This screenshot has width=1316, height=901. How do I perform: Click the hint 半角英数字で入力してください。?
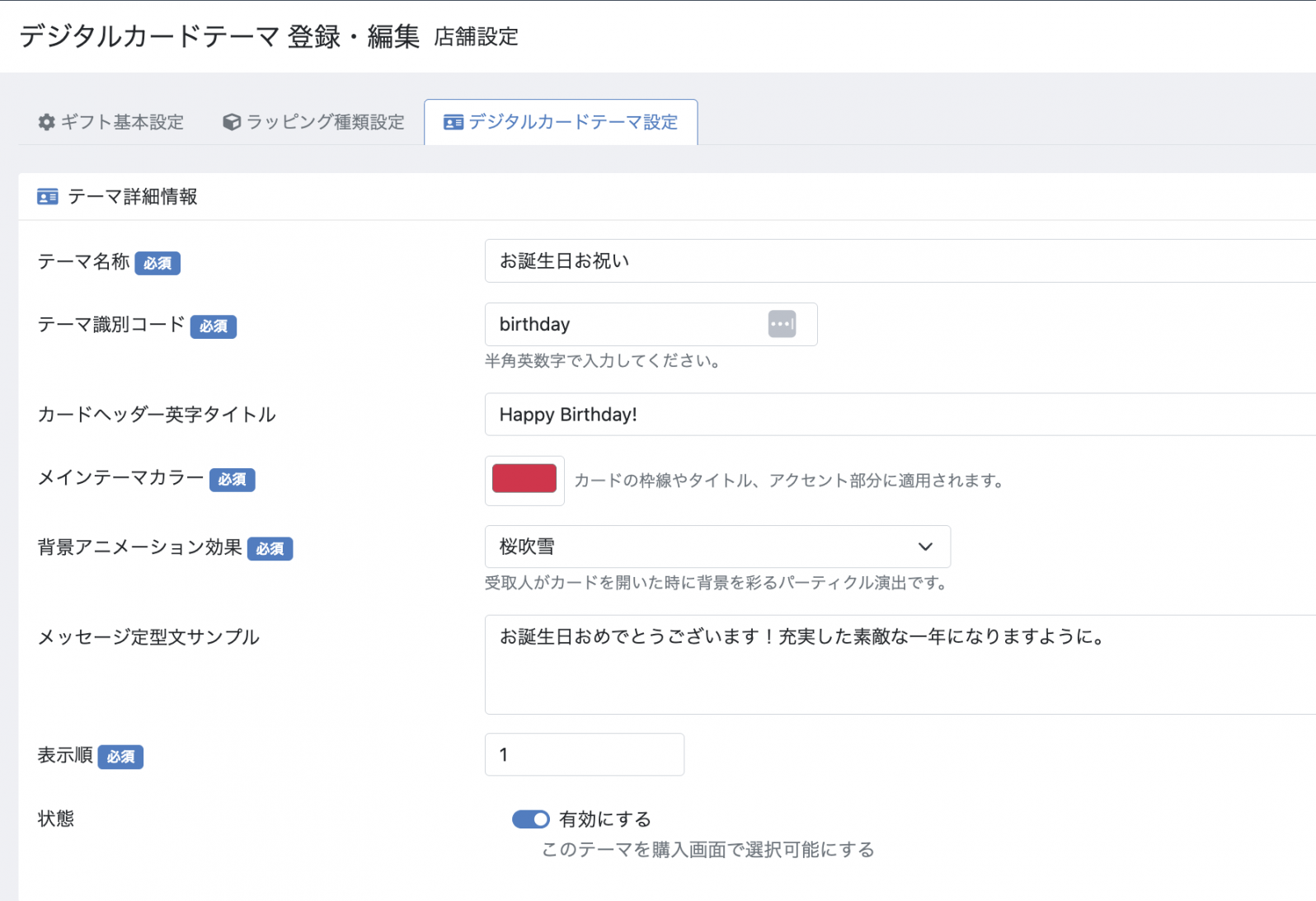coord(605,361)
